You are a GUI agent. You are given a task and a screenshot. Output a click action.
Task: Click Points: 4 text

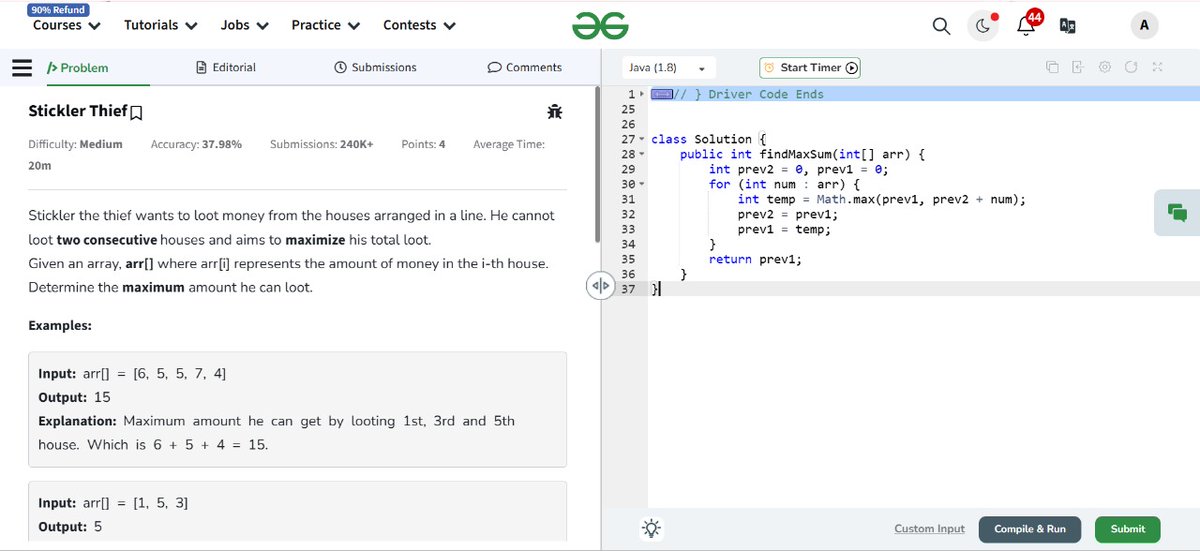423,144
